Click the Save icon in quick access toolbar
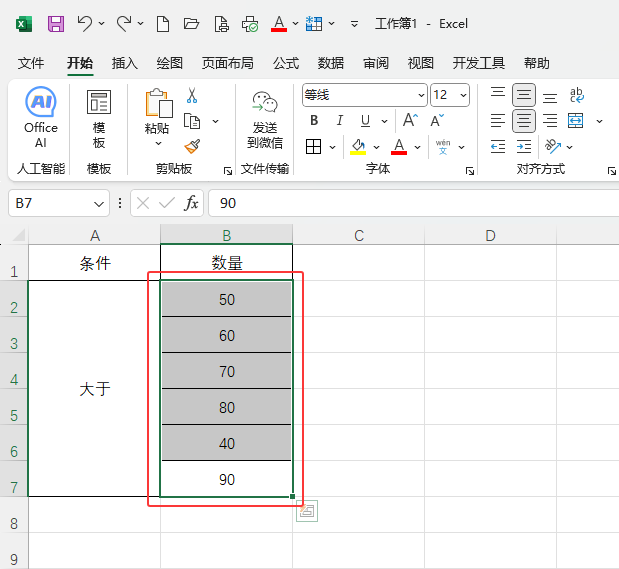 click(x=56, y=24)
